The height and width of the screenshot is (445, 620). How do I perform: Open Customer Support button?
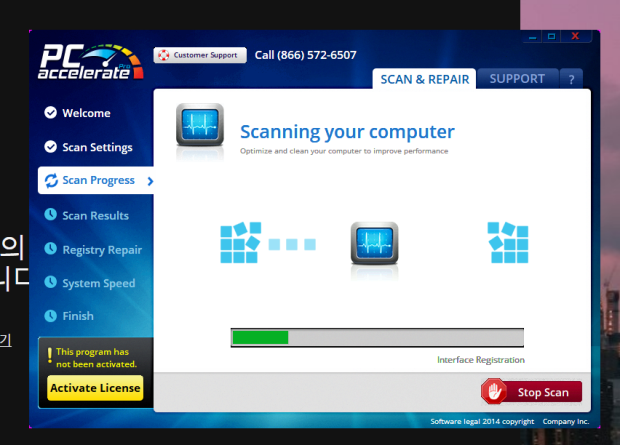(200, 55)
